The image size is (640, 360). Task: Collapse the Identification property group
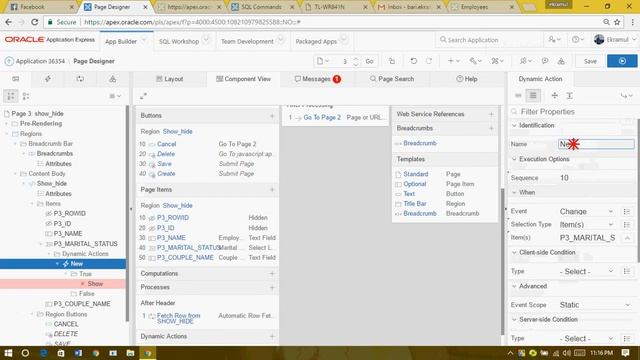pos(514,126)
